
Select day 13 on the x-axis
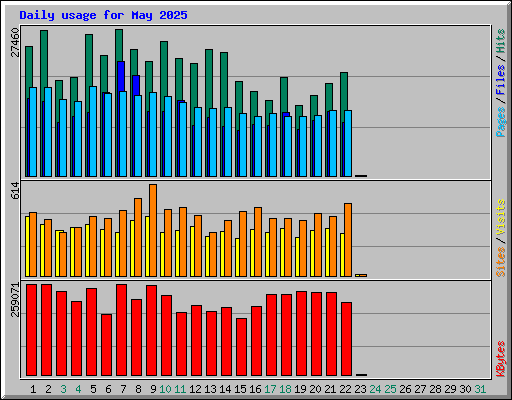click(x=210, y=389)
